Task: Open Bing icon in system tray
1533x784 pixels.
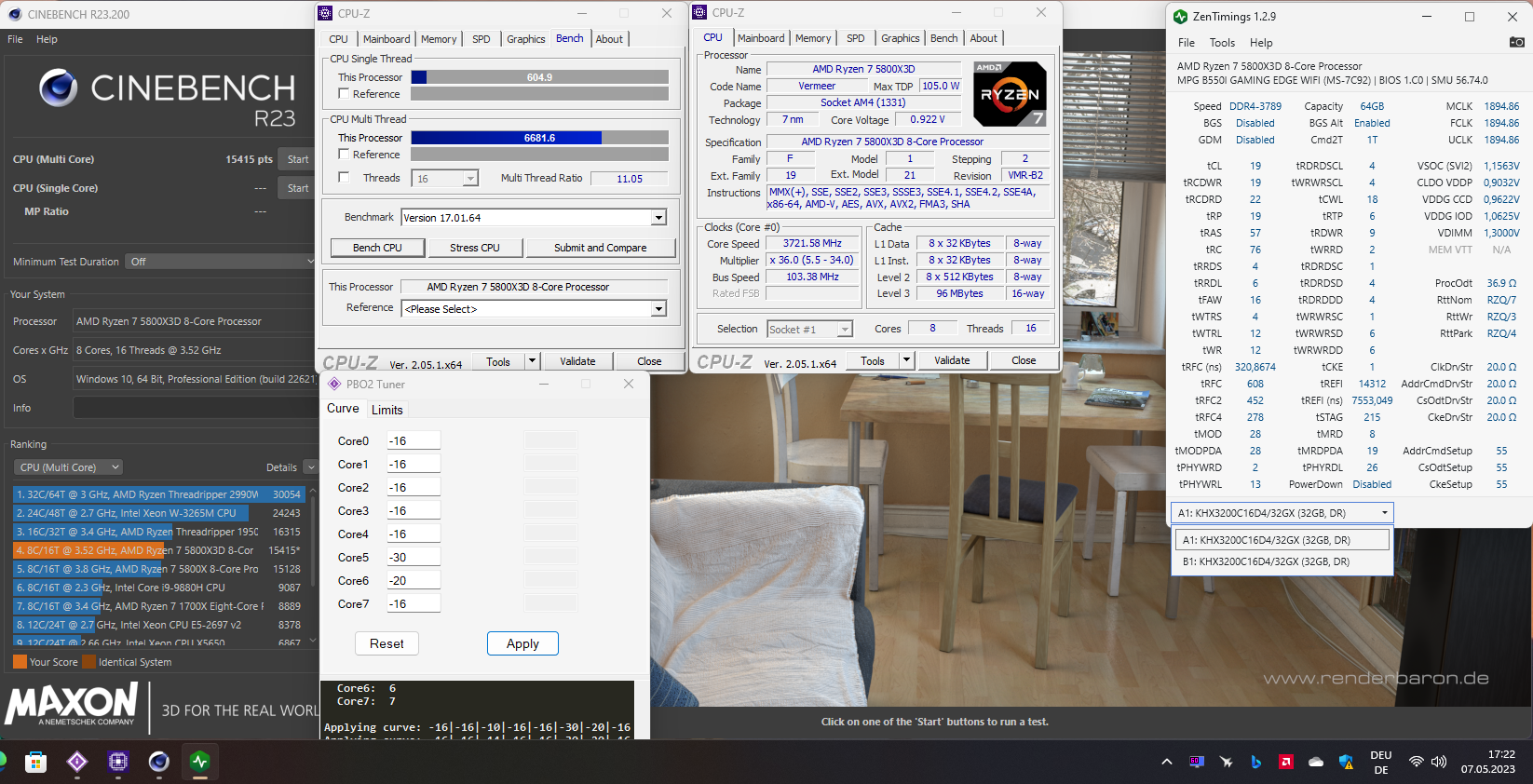Action: (x=1256, y=762)
